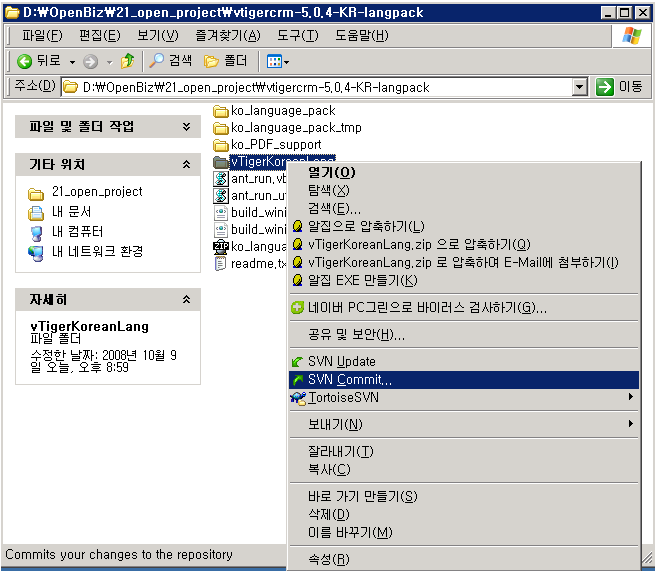Click the address bar path field
This screenshot has height=572, width=656.
pos(318,87)
